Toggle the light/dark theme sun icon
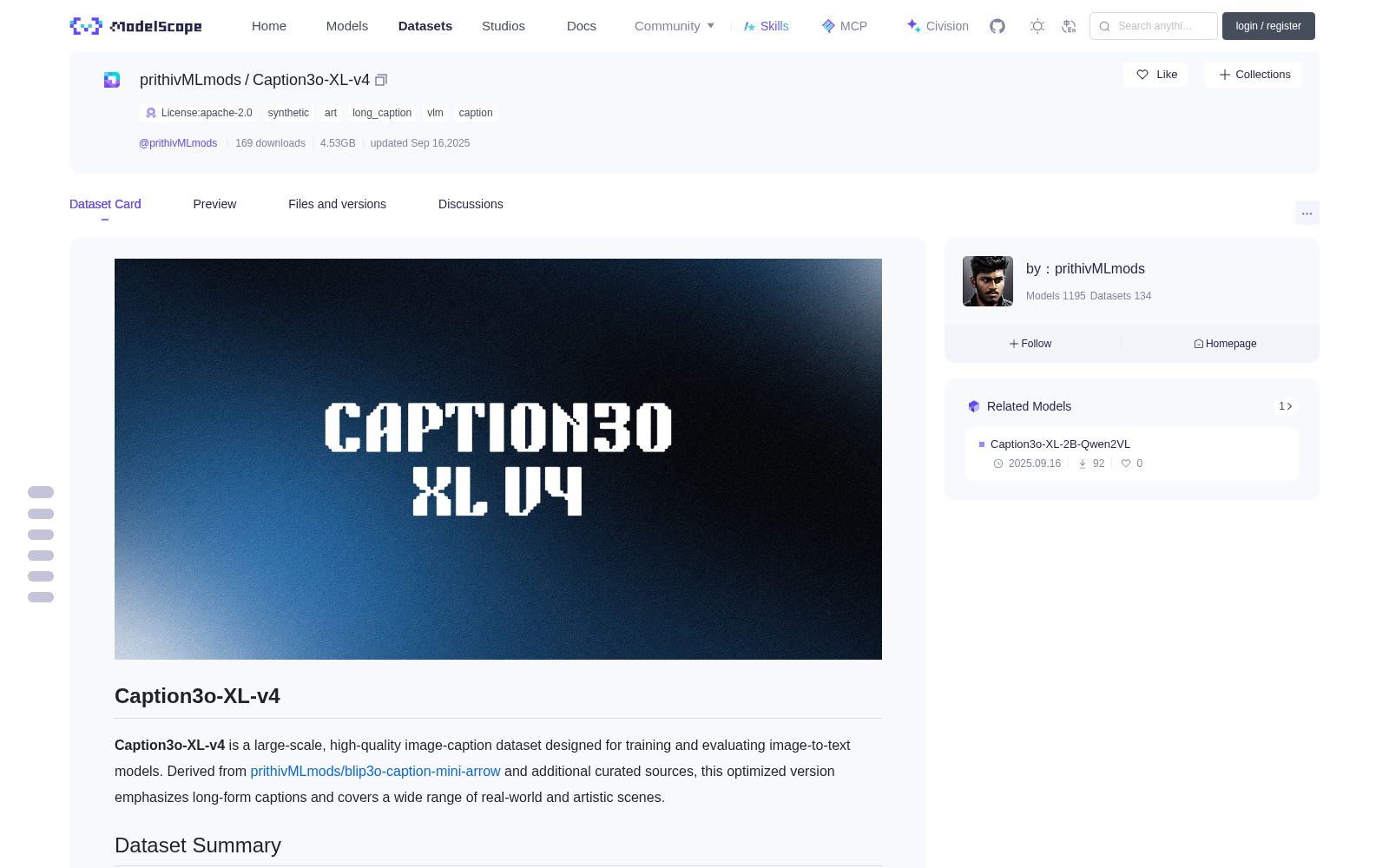Viewport: 1389px width, 868px height. pyautogui.click(x=1037, y=26)
